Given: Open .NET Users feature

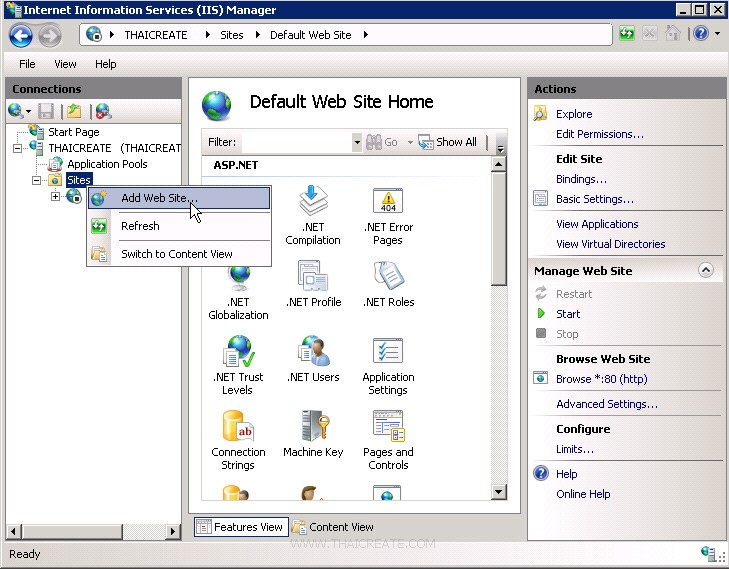Looking at the screenshot, I should click(313, 359).
